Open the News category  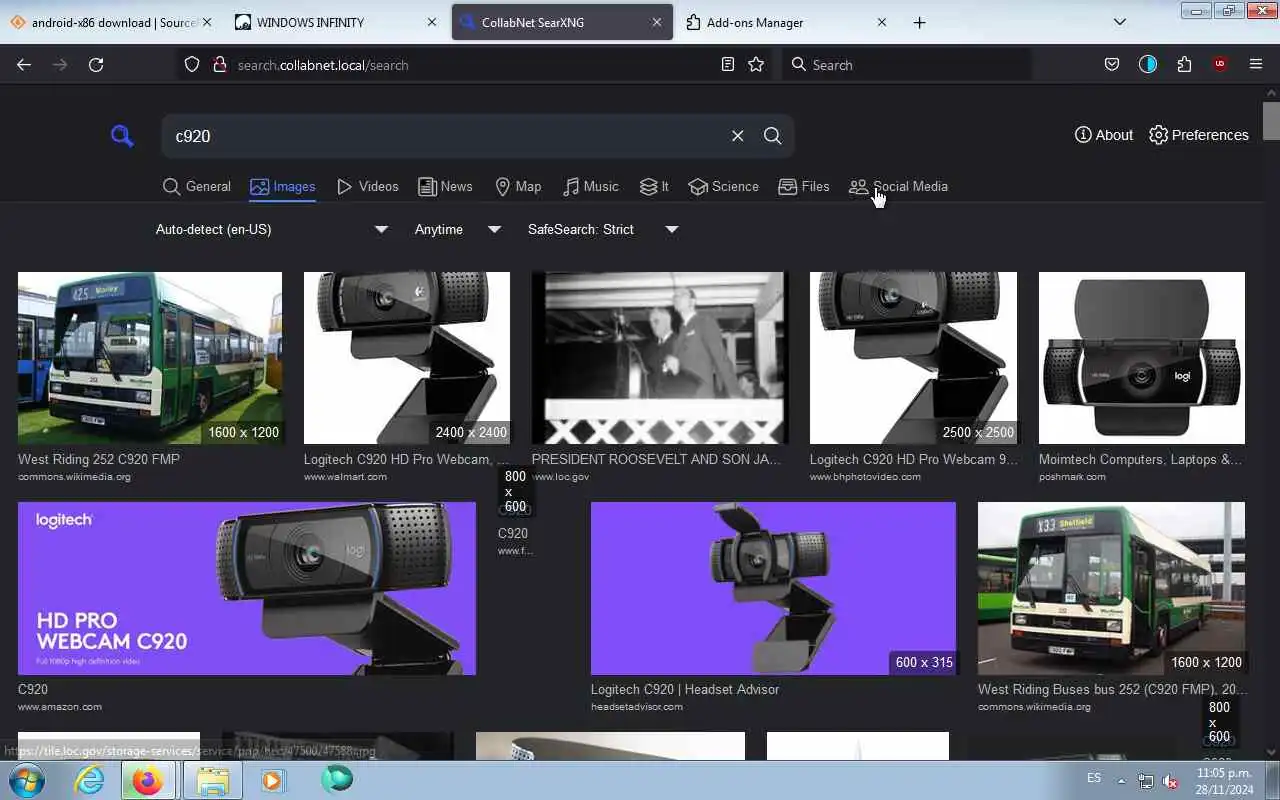tap(445, 186)
